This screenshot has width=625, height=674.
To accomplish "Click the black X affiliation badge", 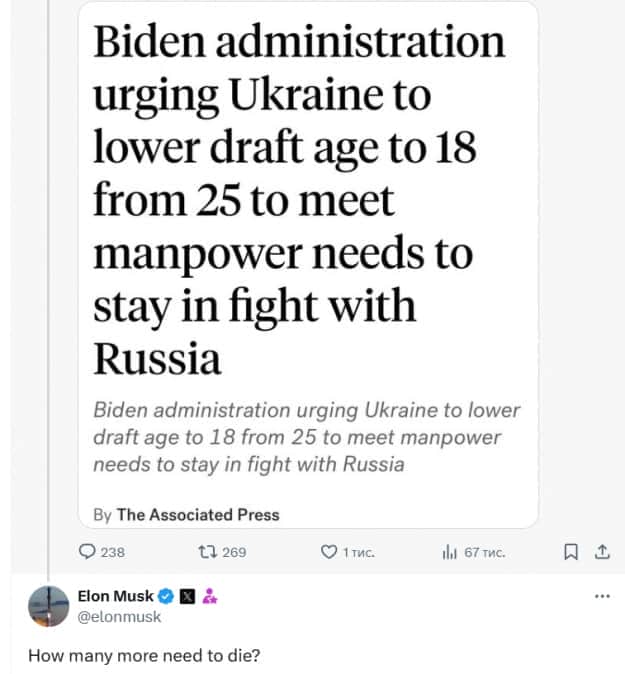I will click(187, 597).
